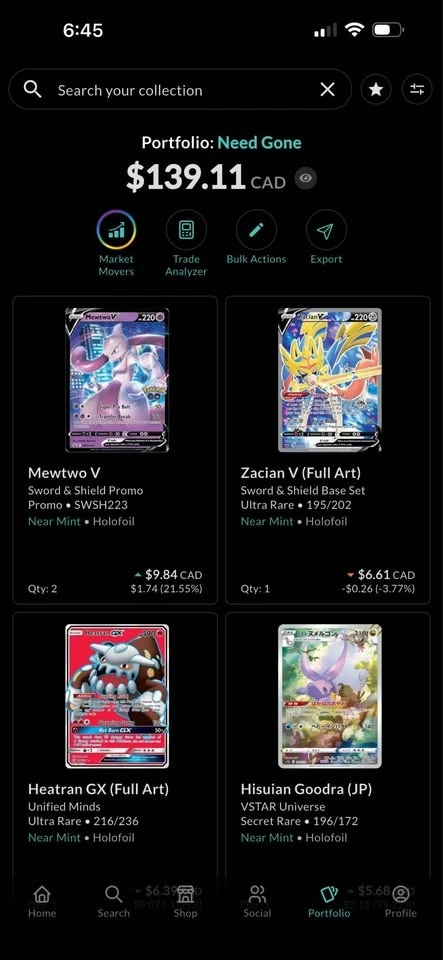Open favorites with the star icon

(x=376, y=90)
